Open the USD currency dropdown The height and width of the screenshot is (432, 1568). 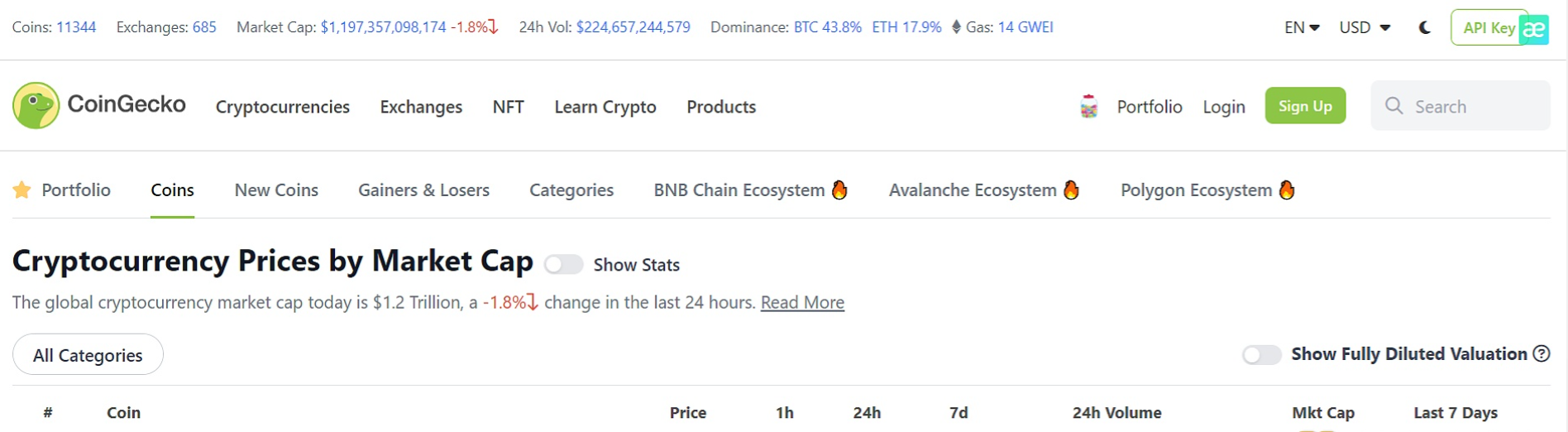click(x=1365, y=27)
